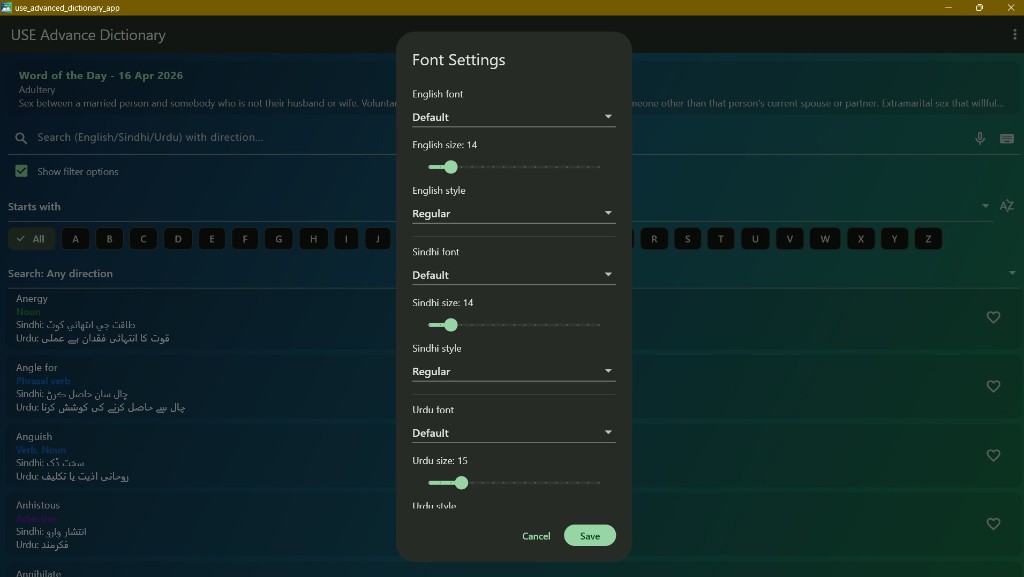
Task: Open the Angle for word entry
Action: pos(512,388)
